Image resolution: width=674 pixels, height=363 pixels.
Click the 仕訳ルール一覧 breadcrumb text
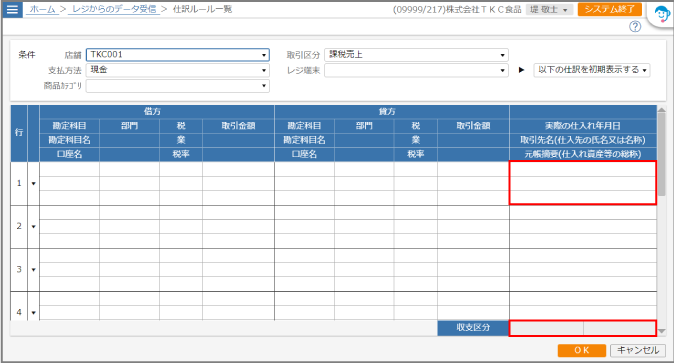tap(202, 9)
